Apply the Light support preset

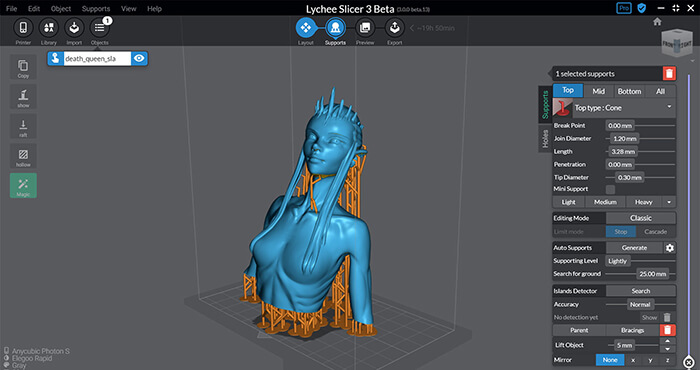[x=569, y=202]
